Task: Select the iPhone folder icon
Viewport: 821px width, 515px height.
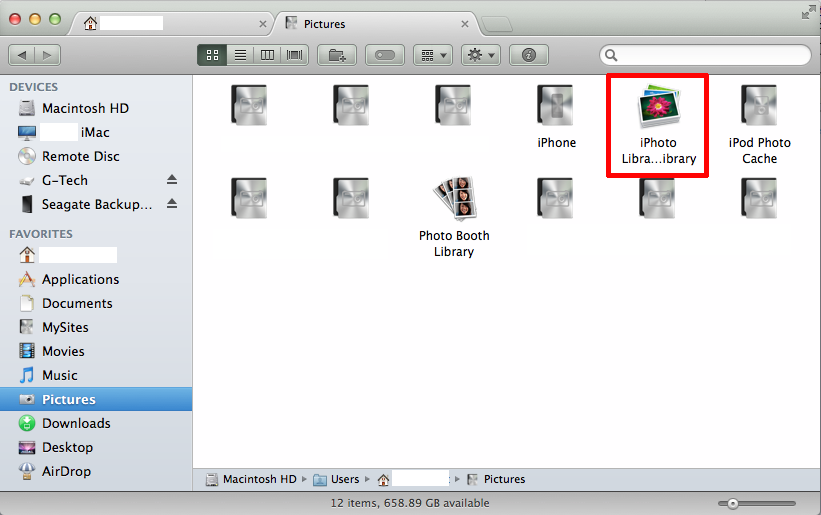Action: pos(556,106)
